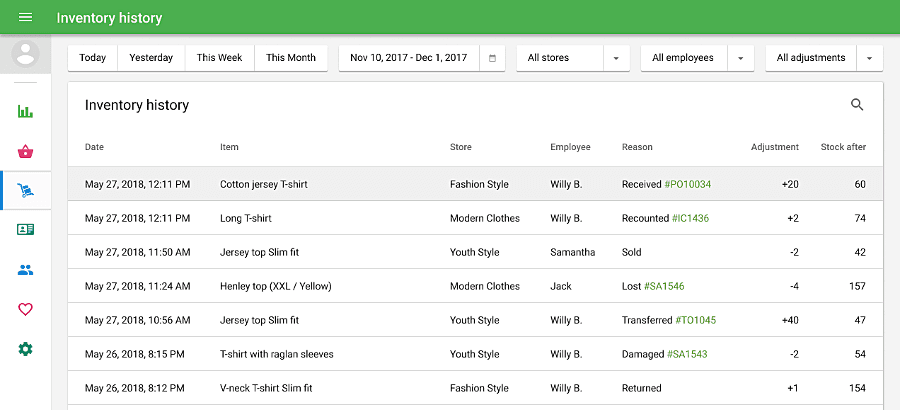Search the inventory history table
The image size is (900, 410).
[857, 105]
